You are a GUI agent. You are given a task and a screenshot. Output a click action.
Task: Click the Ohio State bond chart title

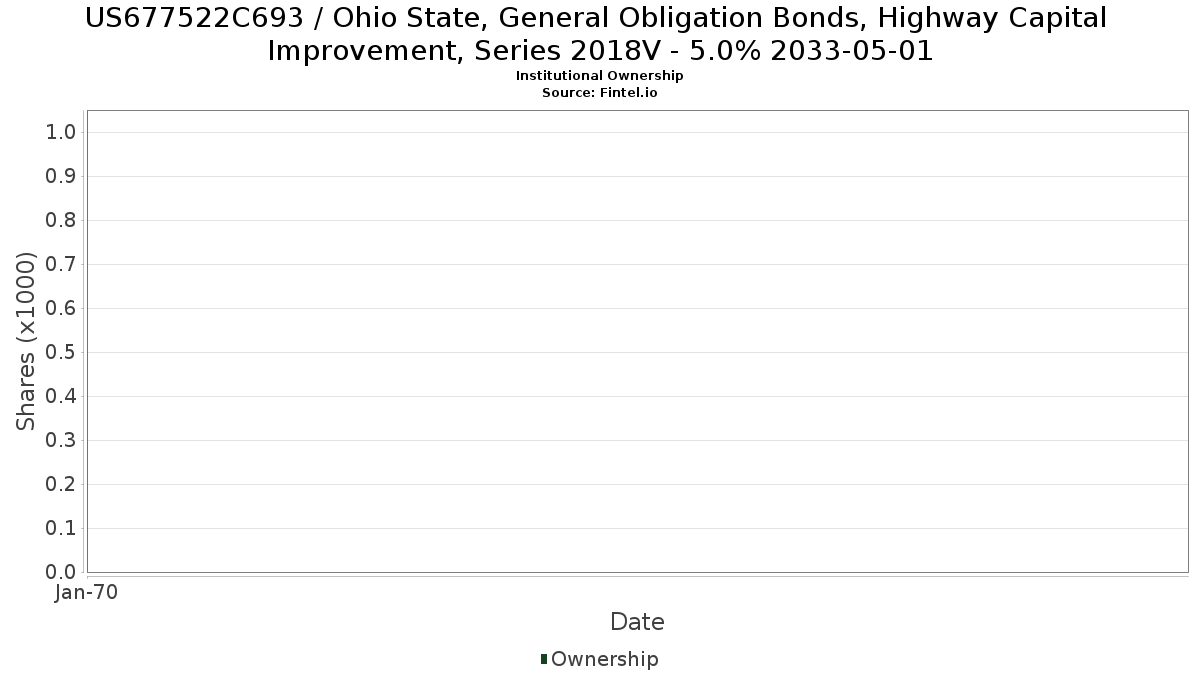(x=599, y=34)
